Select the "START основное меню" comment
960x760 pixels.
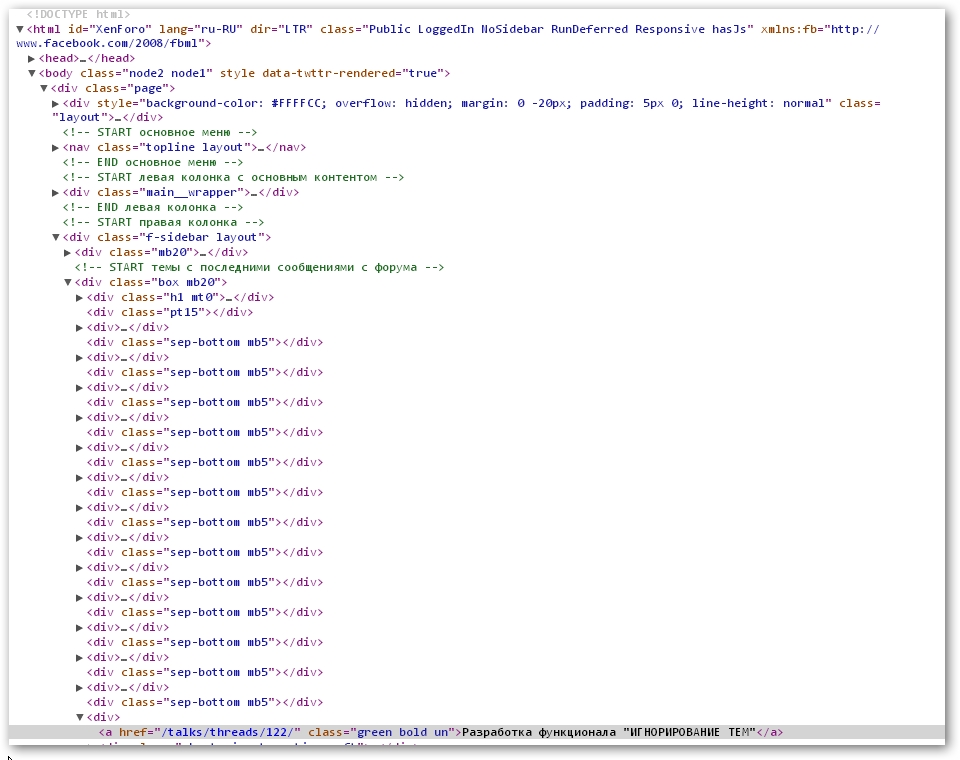point(160,133)
